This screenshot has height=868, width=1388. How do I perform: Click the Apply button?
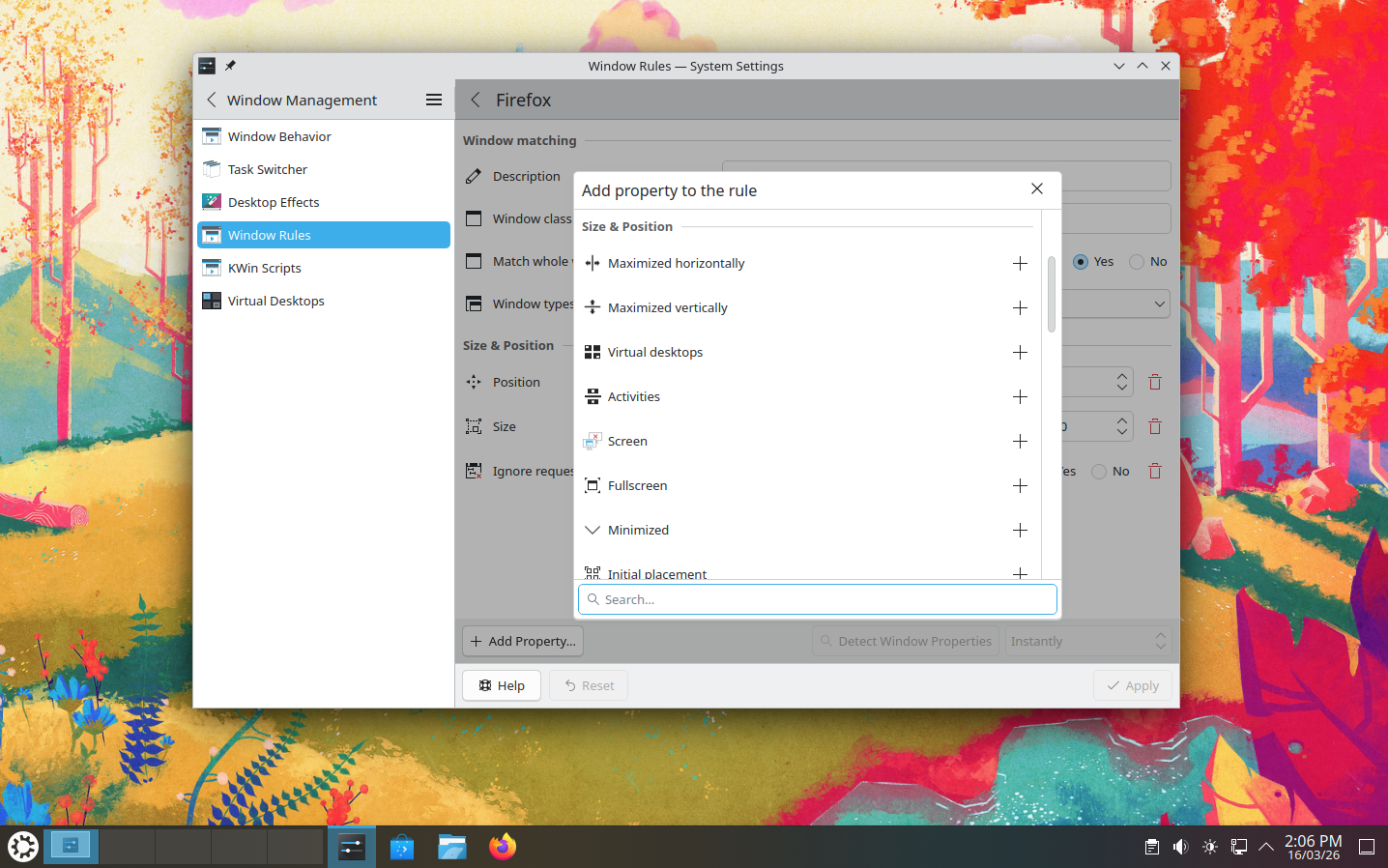tap(1133, 685)
